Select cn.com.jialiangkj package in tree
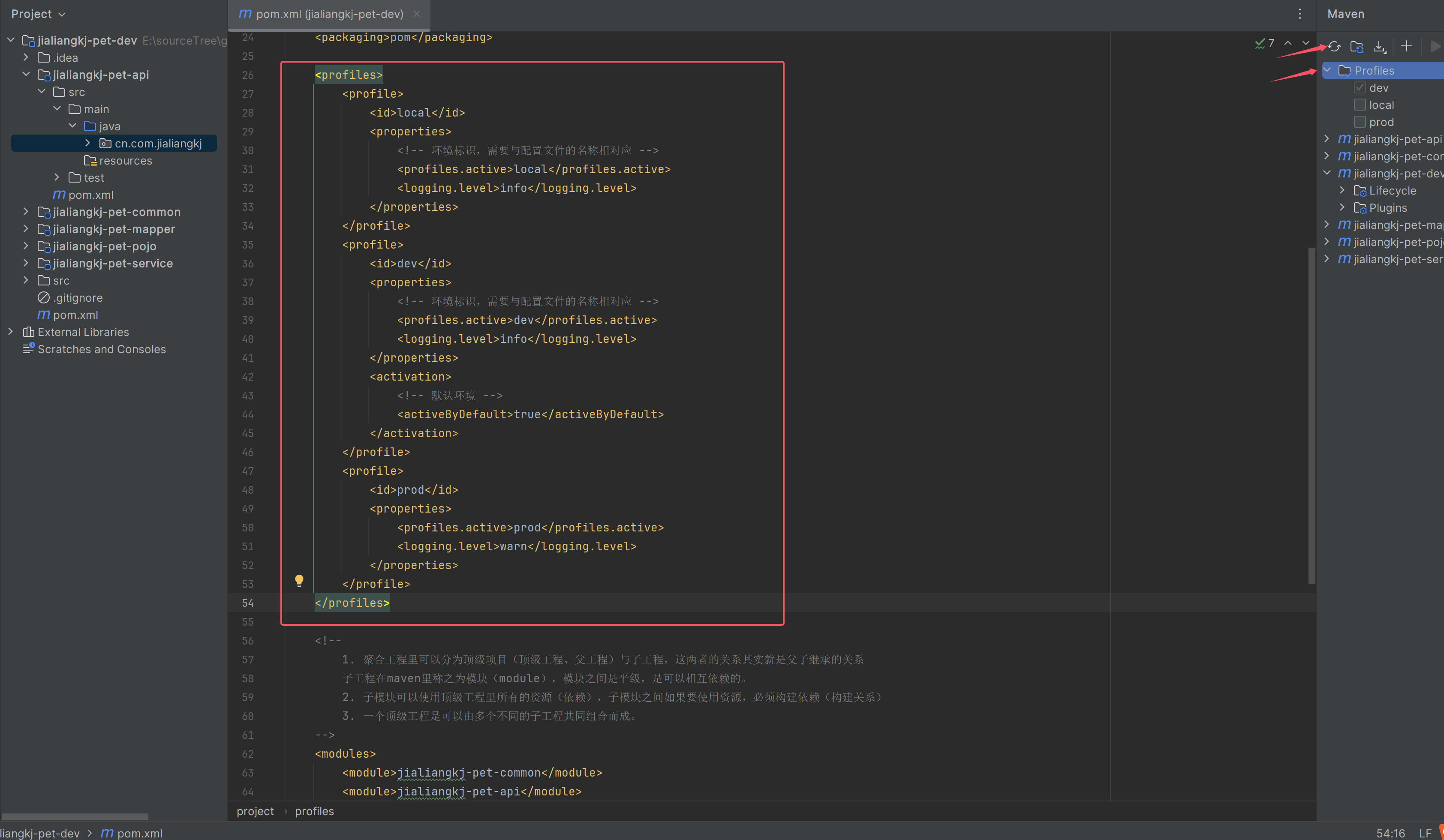Viewport: 1444px width, 840px height. (154, 142)
